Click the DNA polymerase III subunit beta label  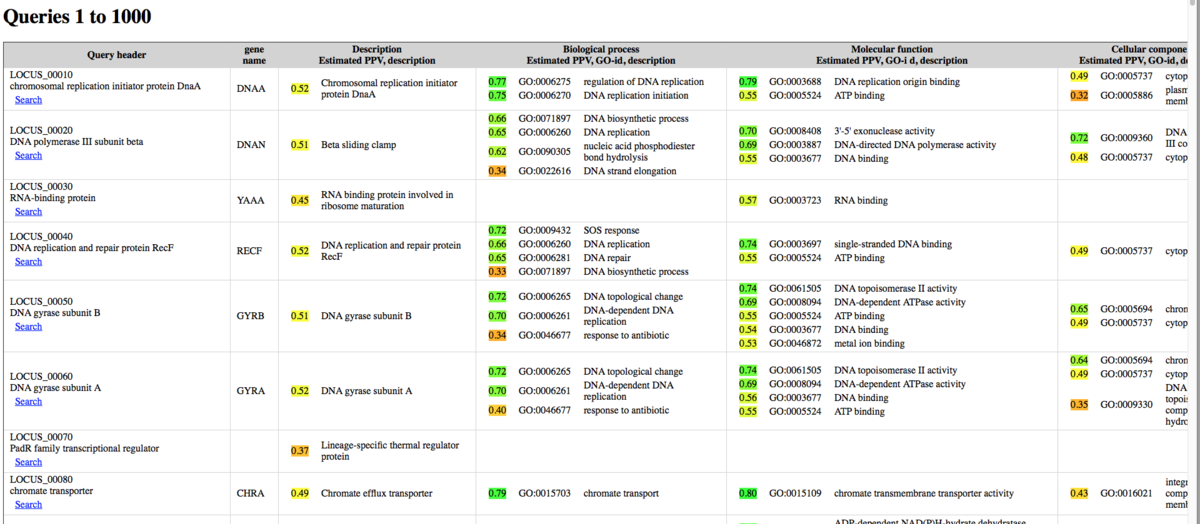(x=76, y=142)
